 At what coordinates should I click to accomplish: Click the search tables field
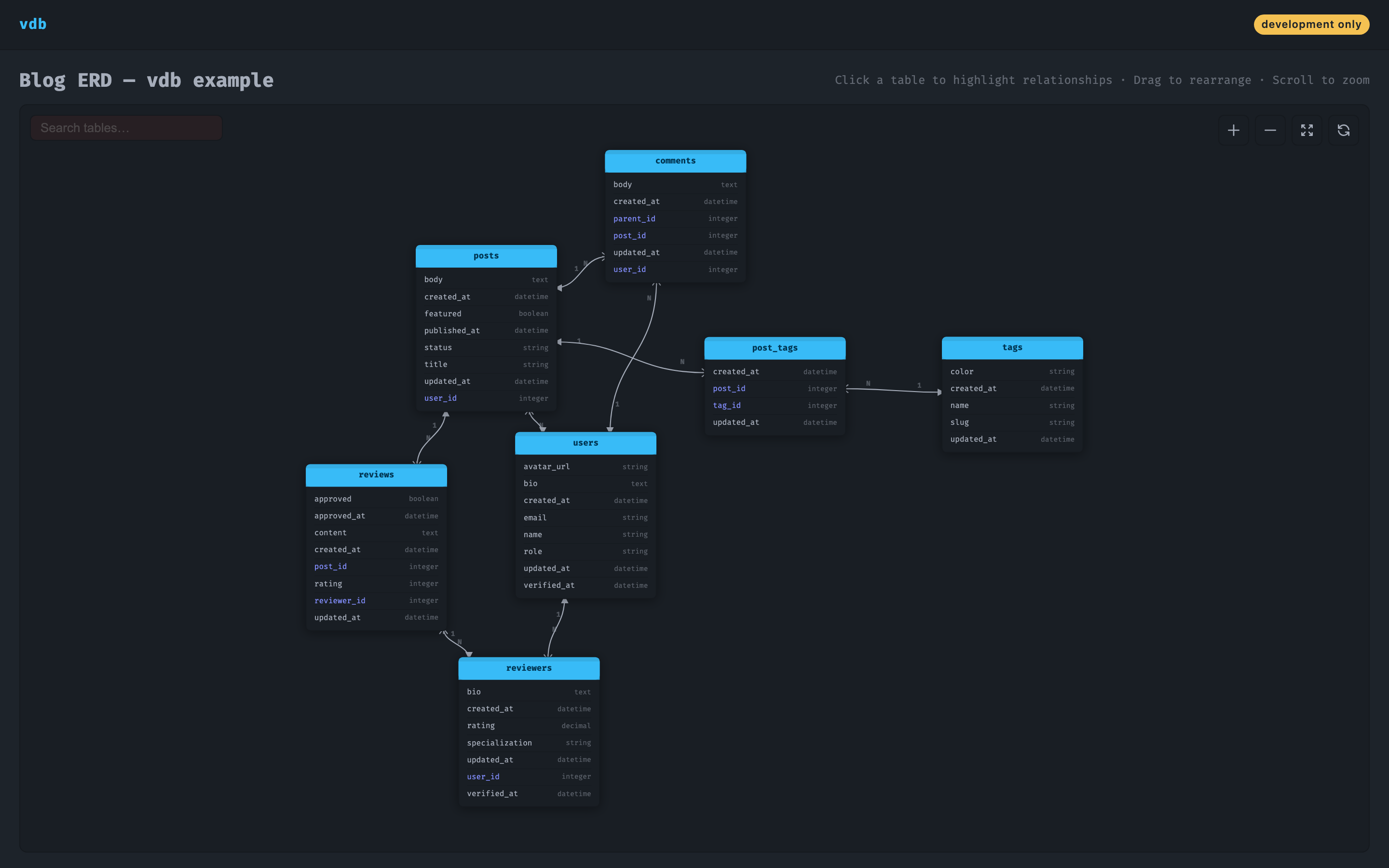click(x=126, y=127)
